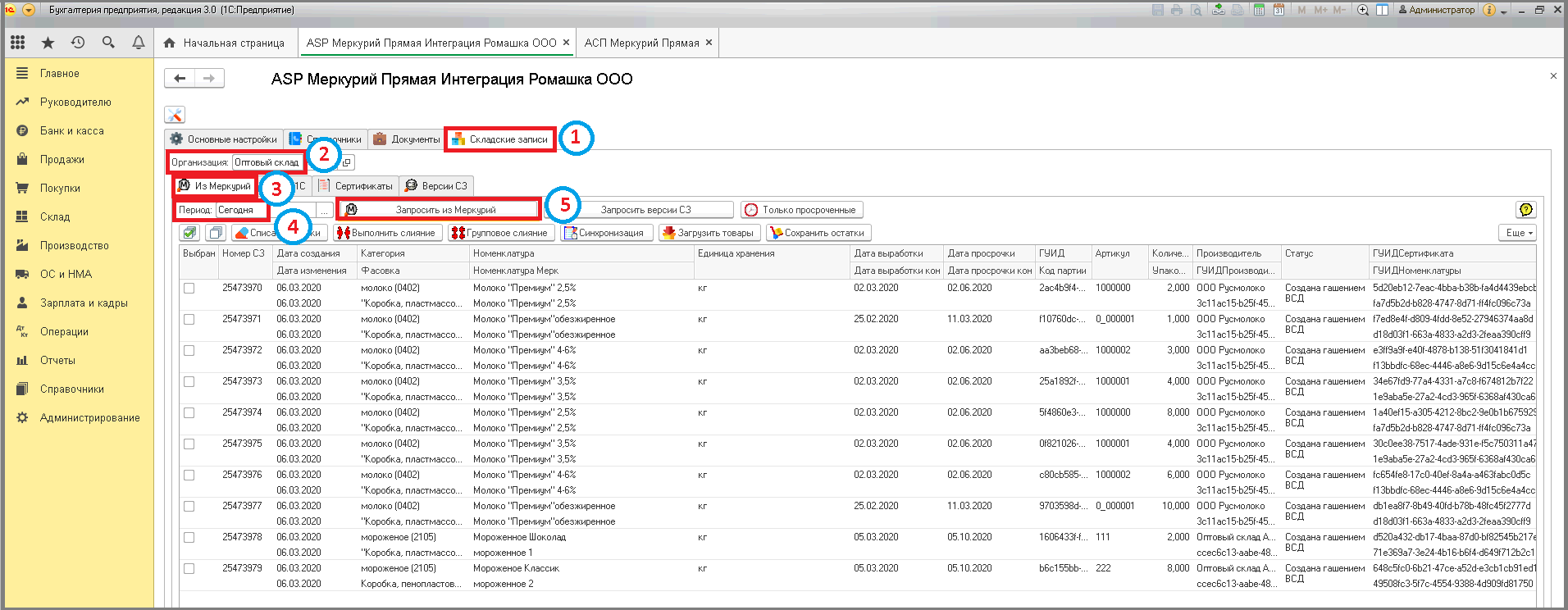Screen dimensions: 1568x610
Task: Open Зарплата и кадры sidebar section
Action: pyautogui.click(x=84, y=303)
